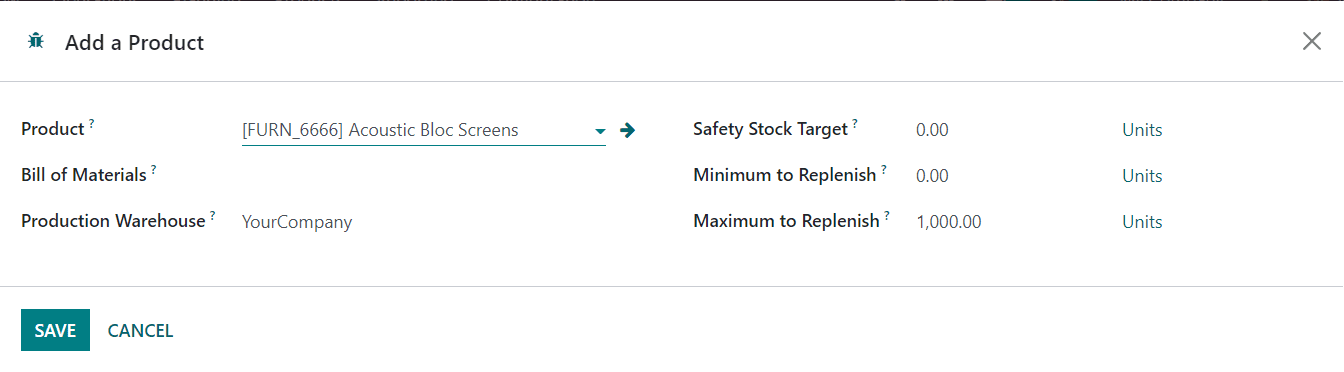Click the Minimum to Replenish value field
1344x372 pixels.
point(1009,176)
